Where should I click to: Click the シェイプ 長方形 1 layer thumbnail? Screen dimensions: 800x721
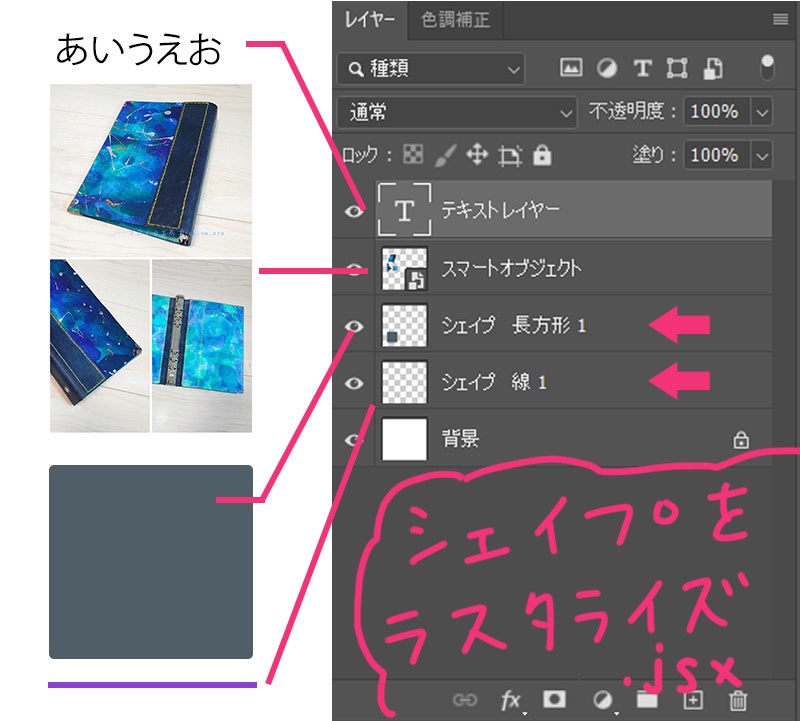click(x=403, y=325)
